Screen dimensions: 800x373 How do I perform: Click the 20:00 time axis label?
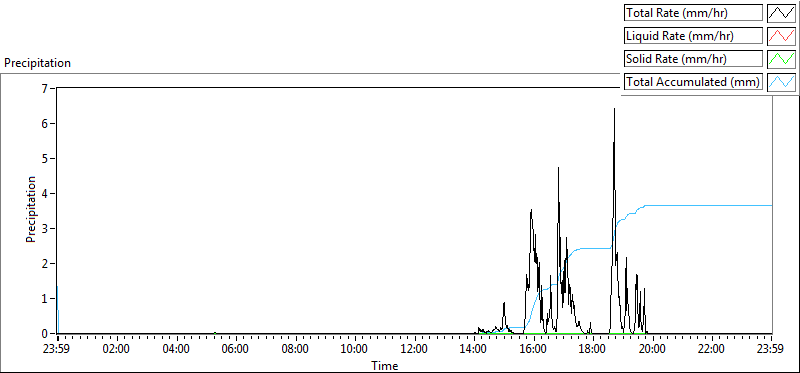pyautogui.click(x=653, y=350)
